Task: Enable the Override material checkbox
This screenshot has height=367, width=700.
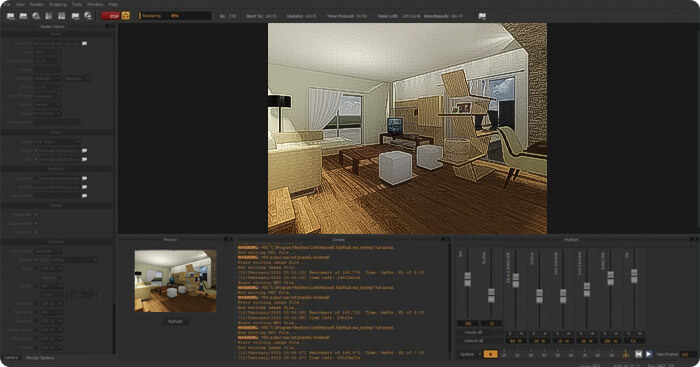Action: click(36, 178)
